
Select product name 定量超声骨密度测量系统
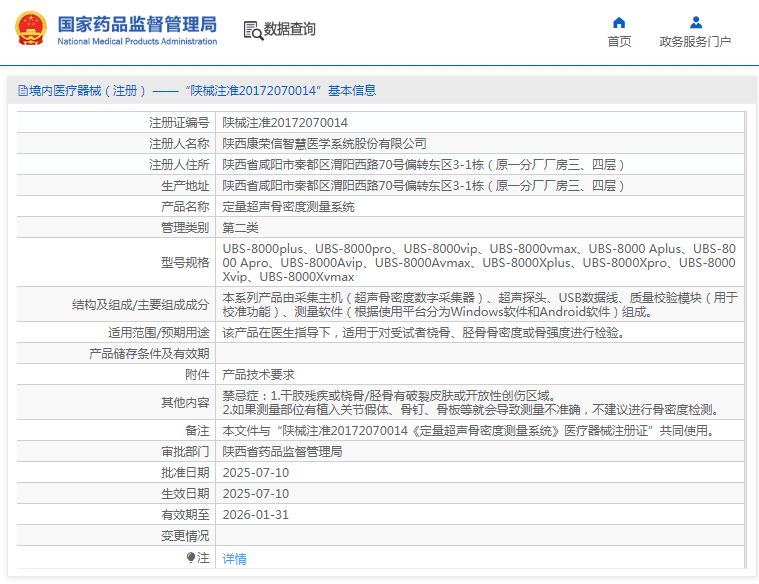[x=288, y=207]
